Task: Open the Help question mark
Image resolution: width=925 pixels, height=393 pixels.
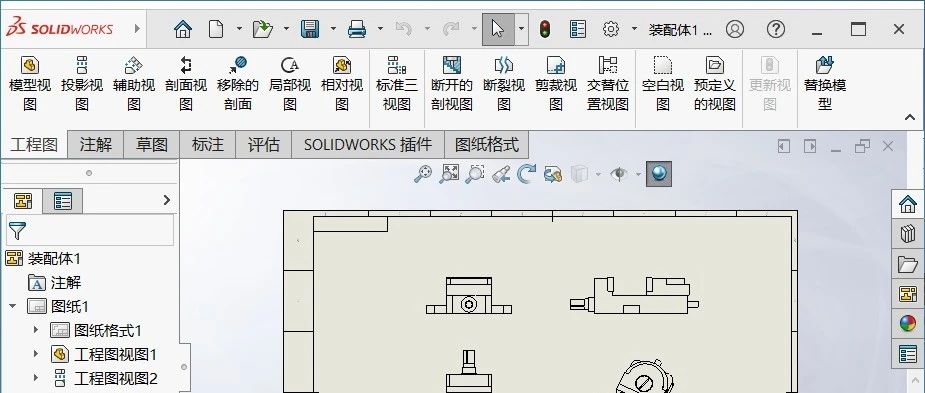Action: click(776, 29)
